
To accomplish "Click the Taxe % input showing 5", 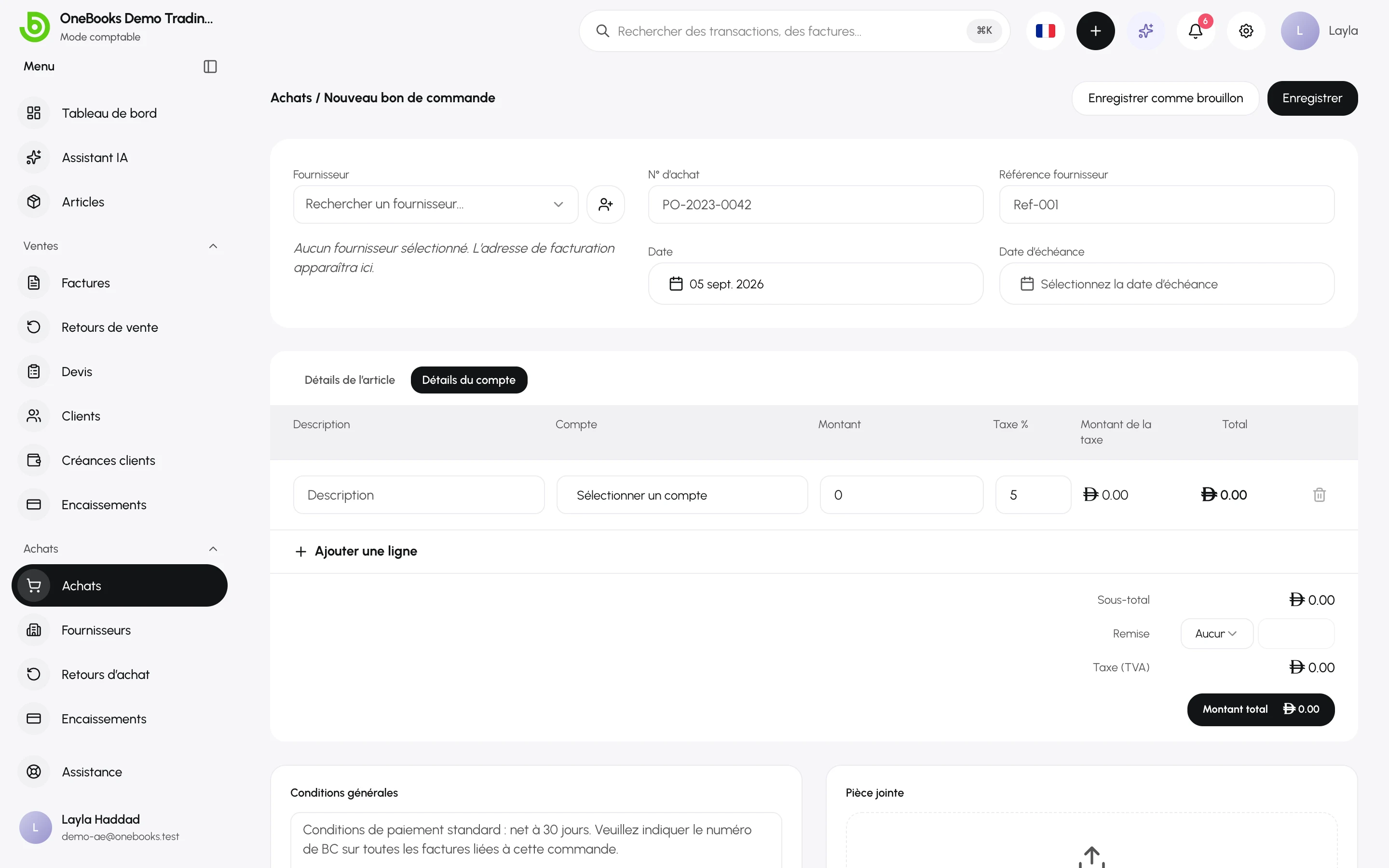I will click(1033, 495).
